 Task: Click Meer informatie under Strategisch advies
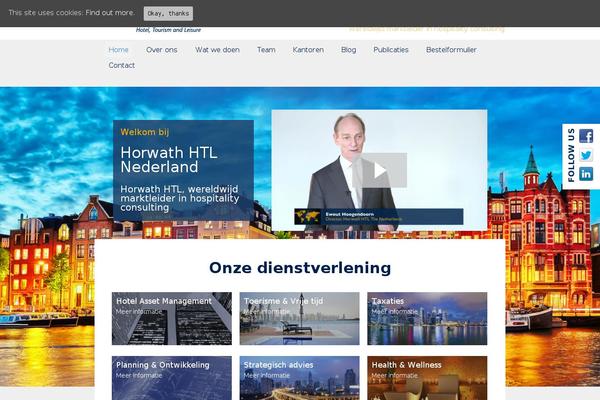267,376
